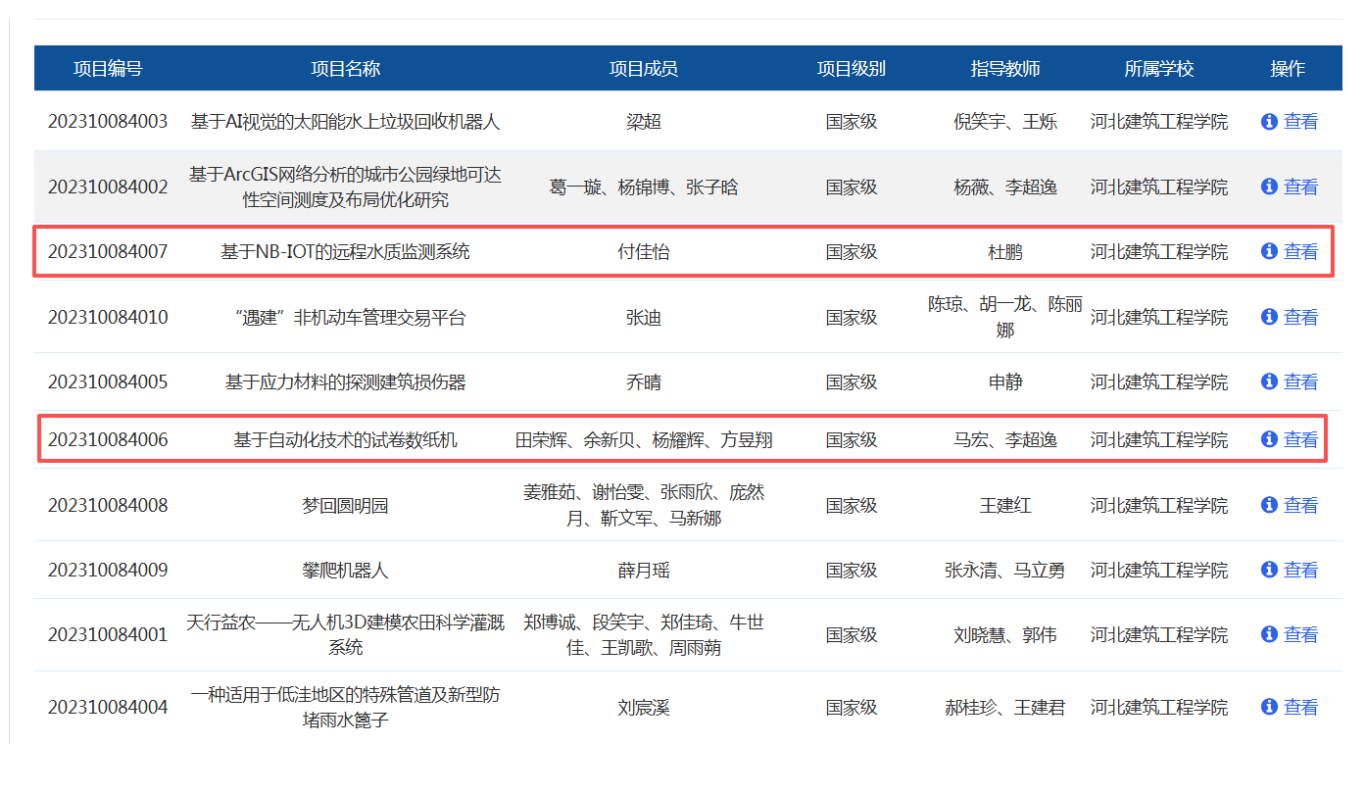Click the member name 付佳怡
1368x810 pixels.
[643, 252]
